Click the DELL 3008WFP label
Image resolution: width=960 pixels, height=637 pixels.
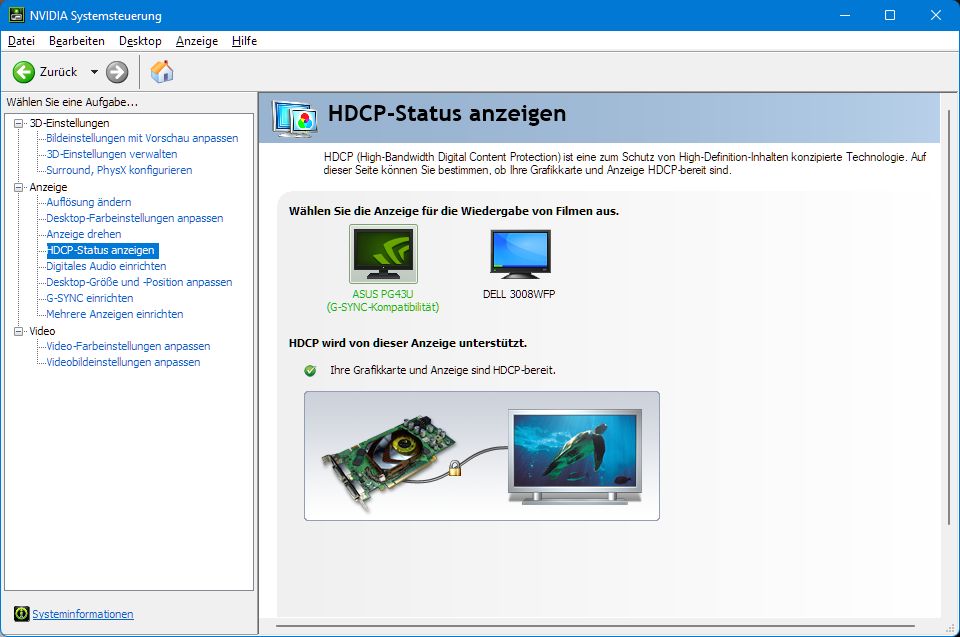coord(519,294)
